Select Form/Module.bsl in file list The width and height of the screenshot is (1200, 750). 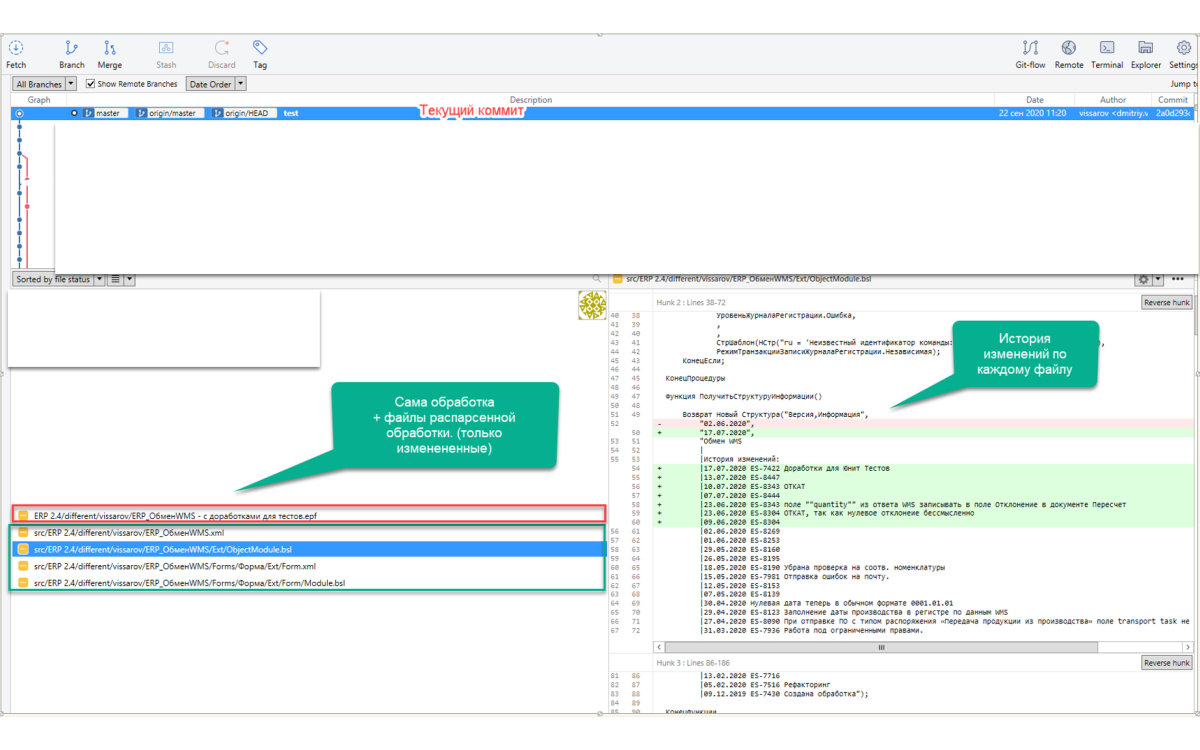[x=188, y=582]
